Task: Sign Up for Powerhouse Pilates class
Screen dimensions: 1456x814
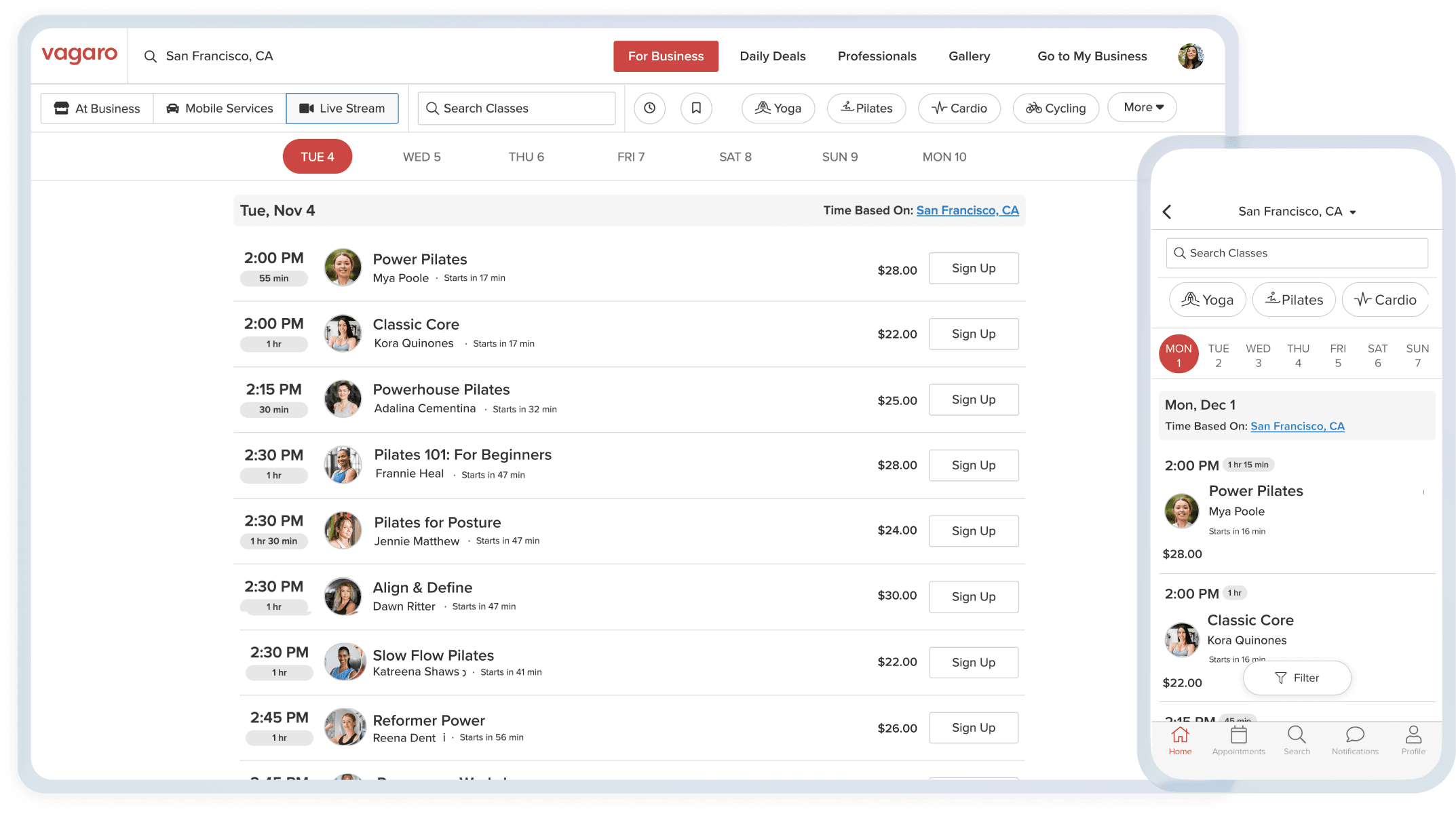Action: pos(973,400)
